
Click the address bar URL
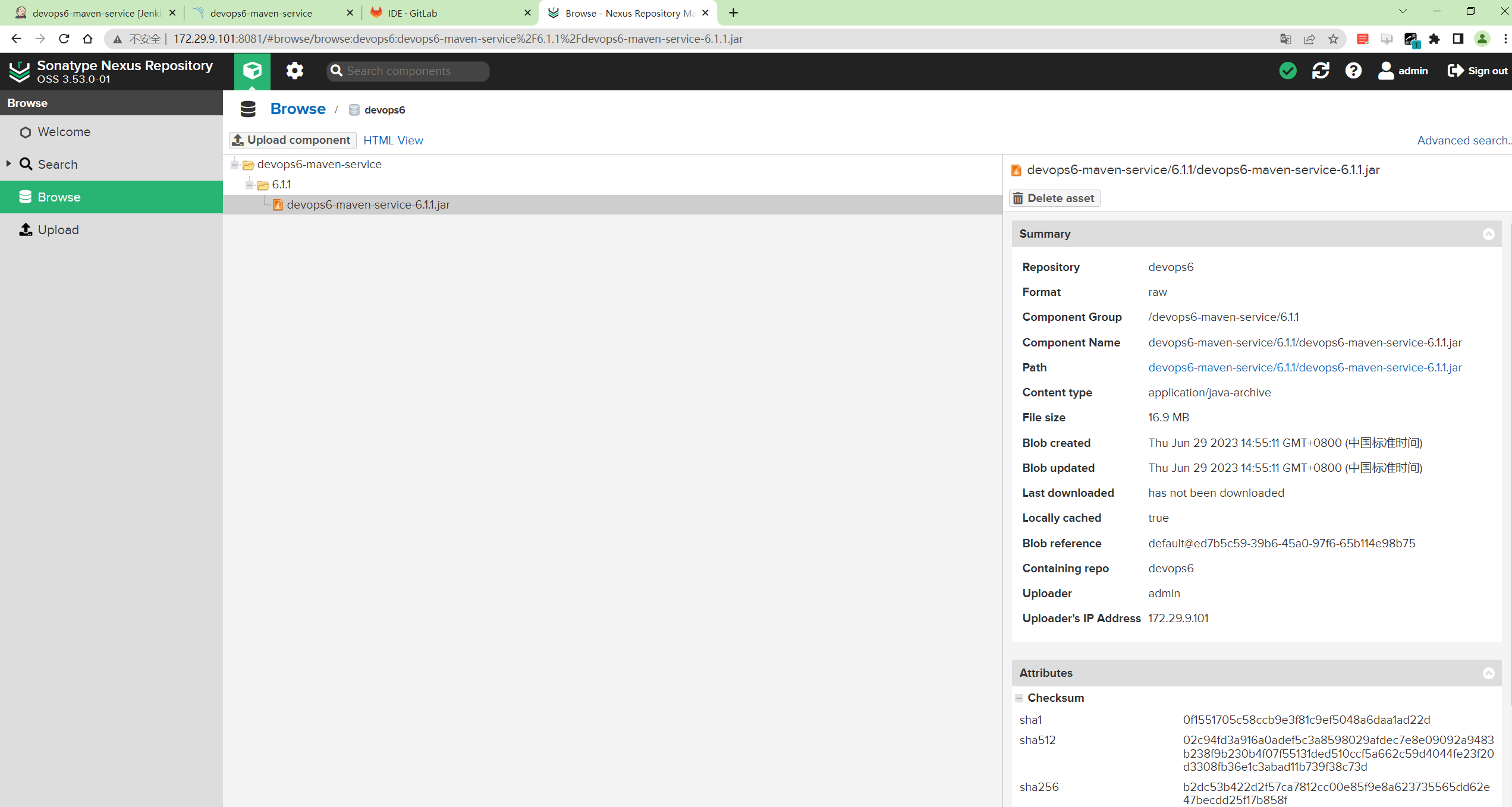(x=458, y=39)
